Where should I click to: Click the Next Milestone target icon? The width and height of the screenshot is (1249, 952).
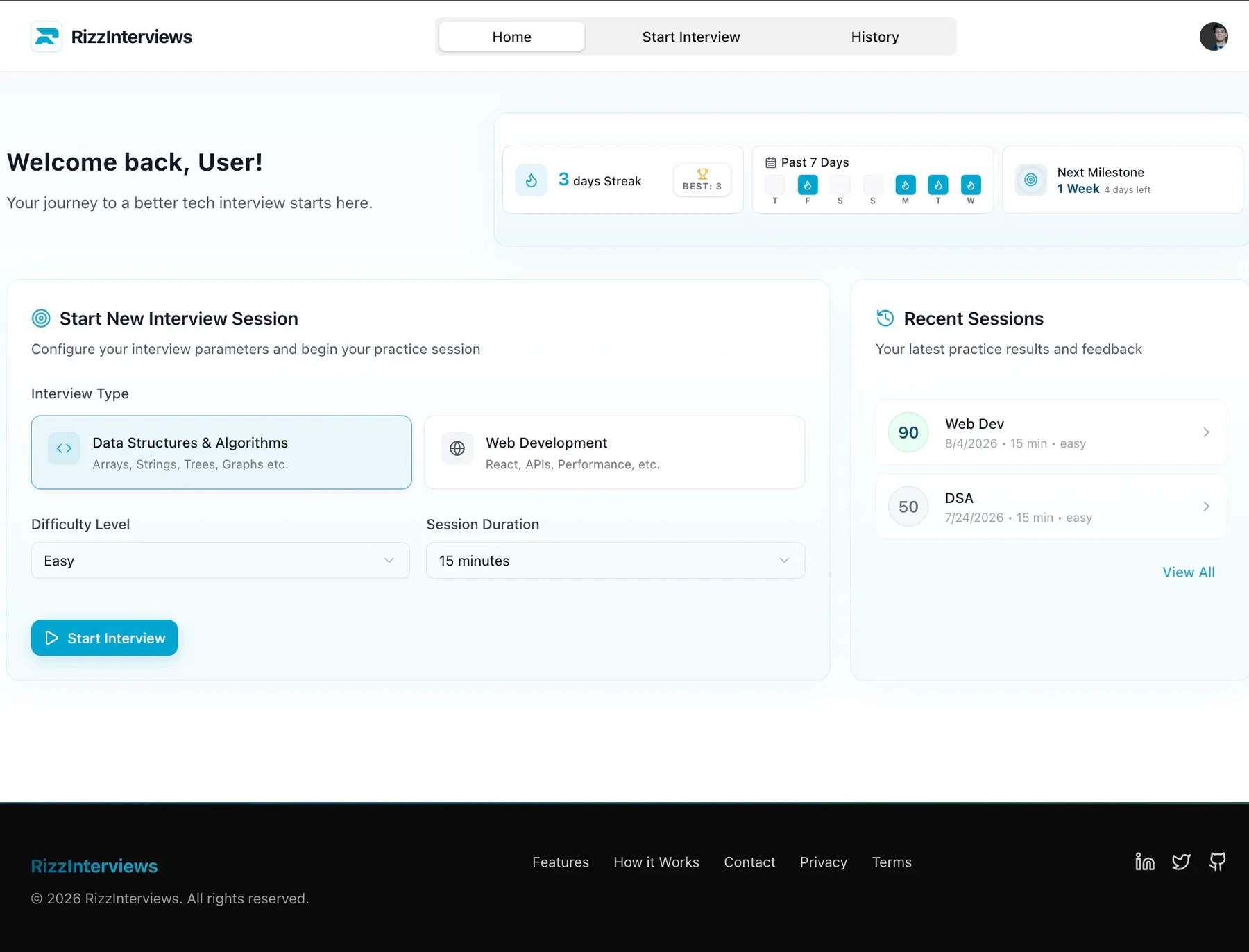[x=1031, y=180]
